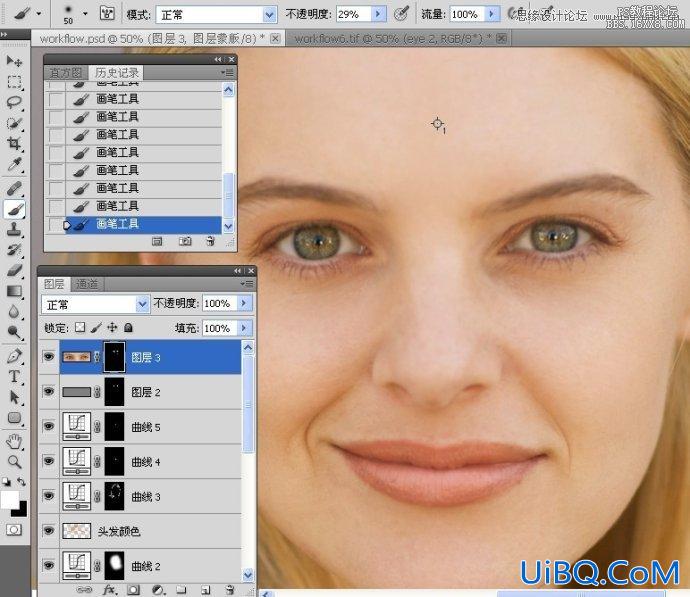Create new snapshot in History panel
Viewport: 690px width, 597px height.
pos(185,241)
